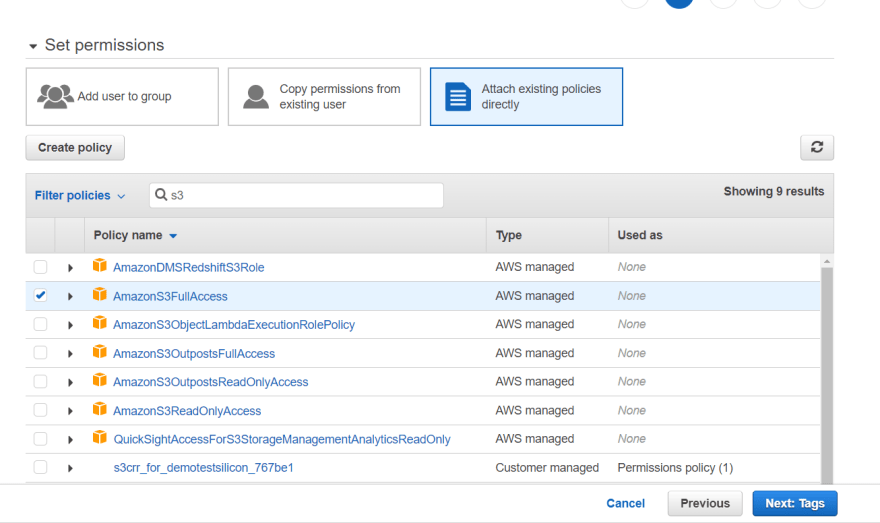Expand the QuickSightAccessForS3StorageManagementAnalyticsReadOnly details arrow

click(70, 439)
